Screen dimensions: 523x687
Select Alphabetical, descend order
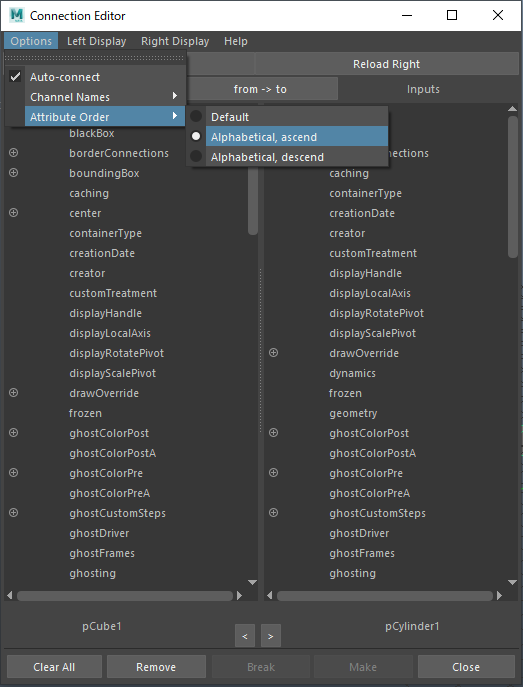(x=287, y=157)
